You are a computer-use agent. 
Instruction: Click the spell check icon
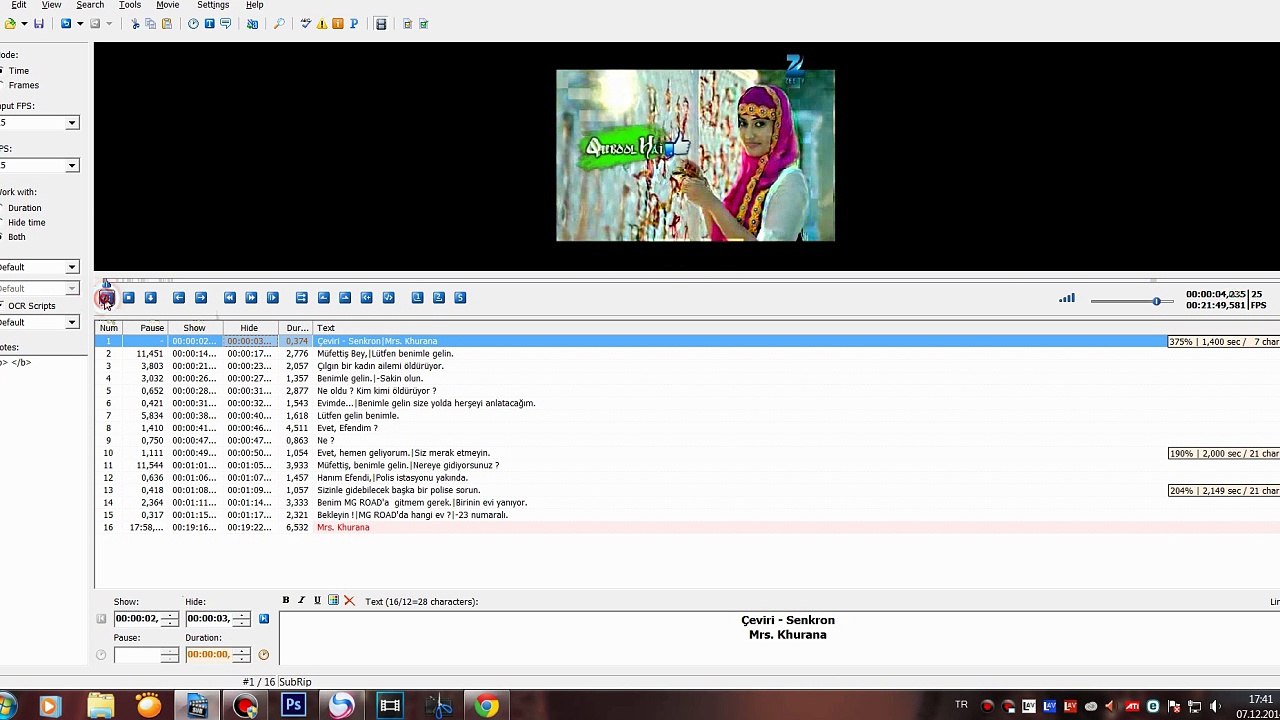pyautogui.click(x=306, y=24)
